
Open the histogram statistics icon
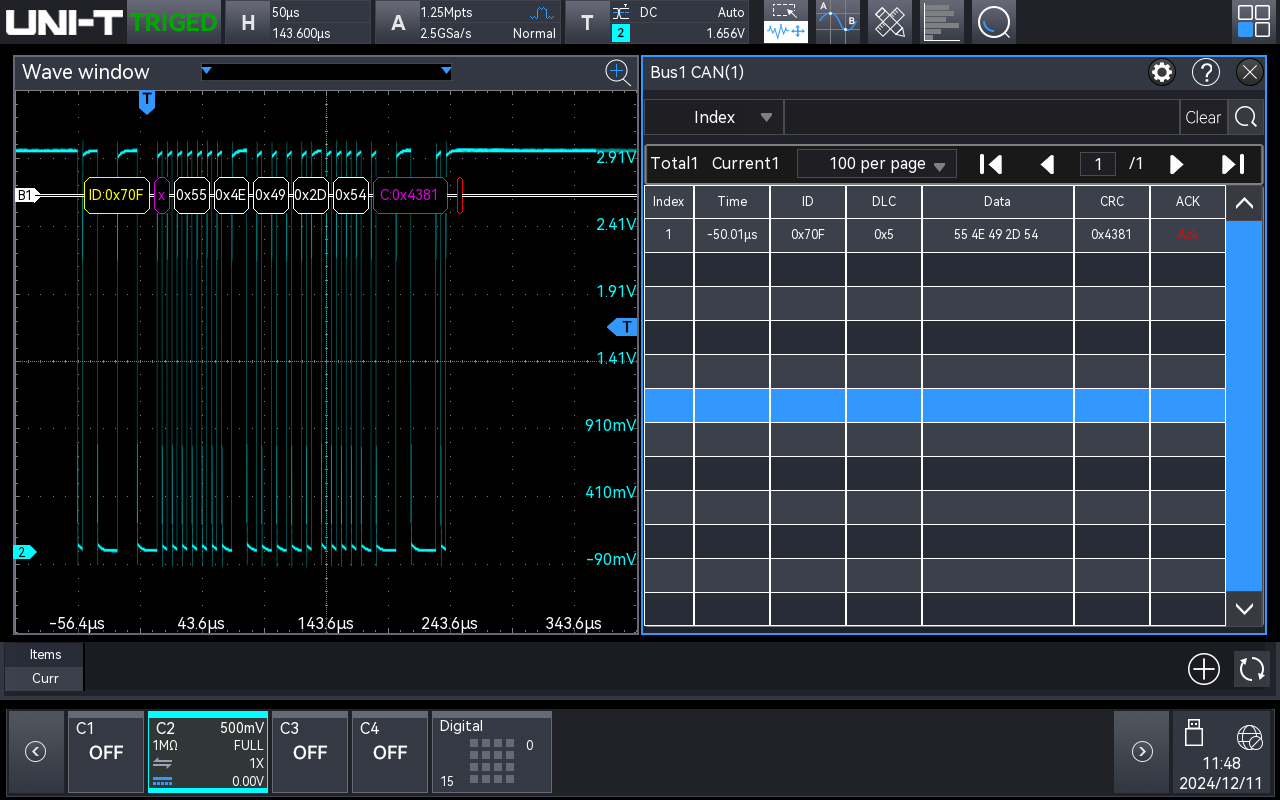click(x=942, y=22)
